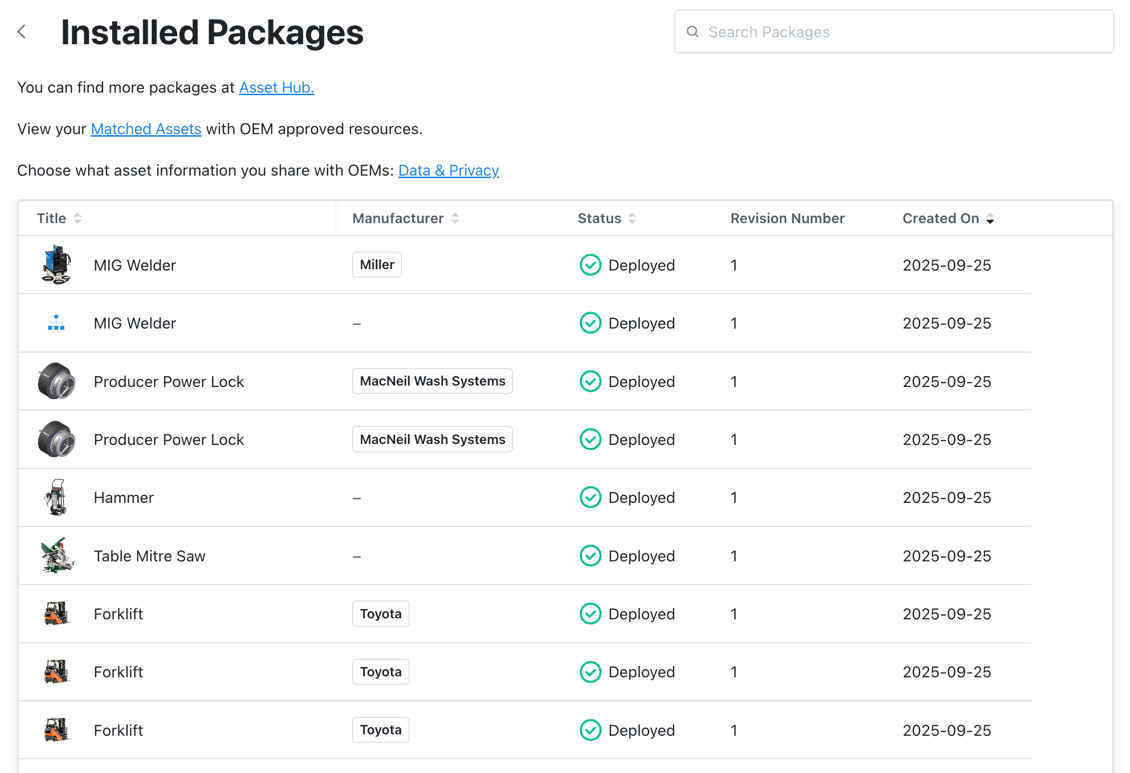Screen dimensions: 1130x773
Task: Sort by the Manufacturer column arrows
Action: point(455,218)
